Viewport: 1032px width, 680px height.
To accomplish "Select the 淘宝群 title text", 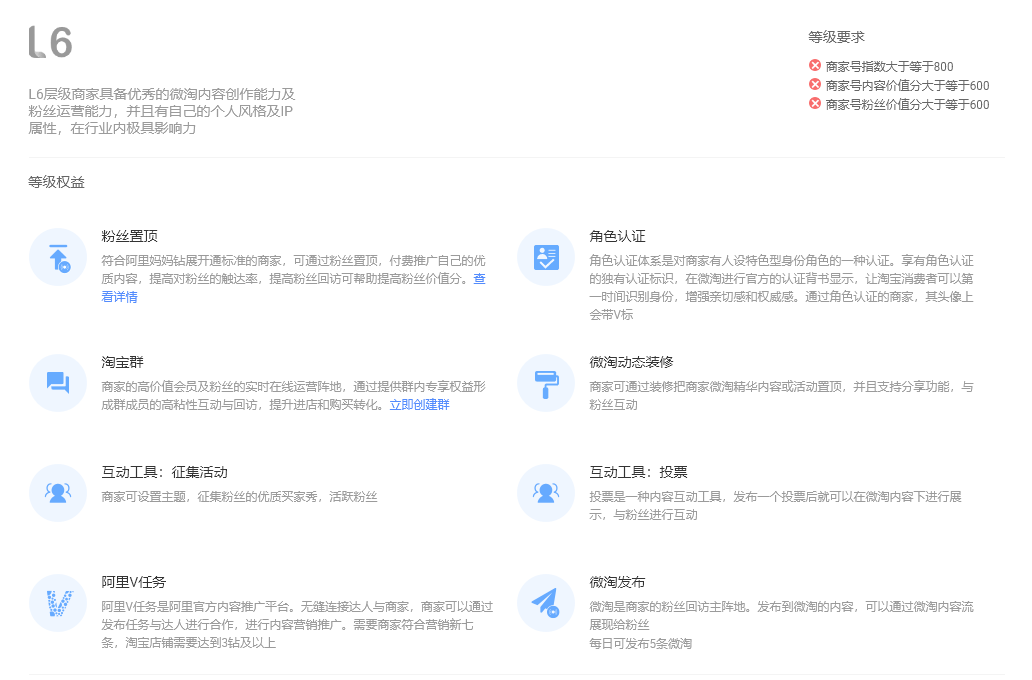I will [x=123, y=362].
